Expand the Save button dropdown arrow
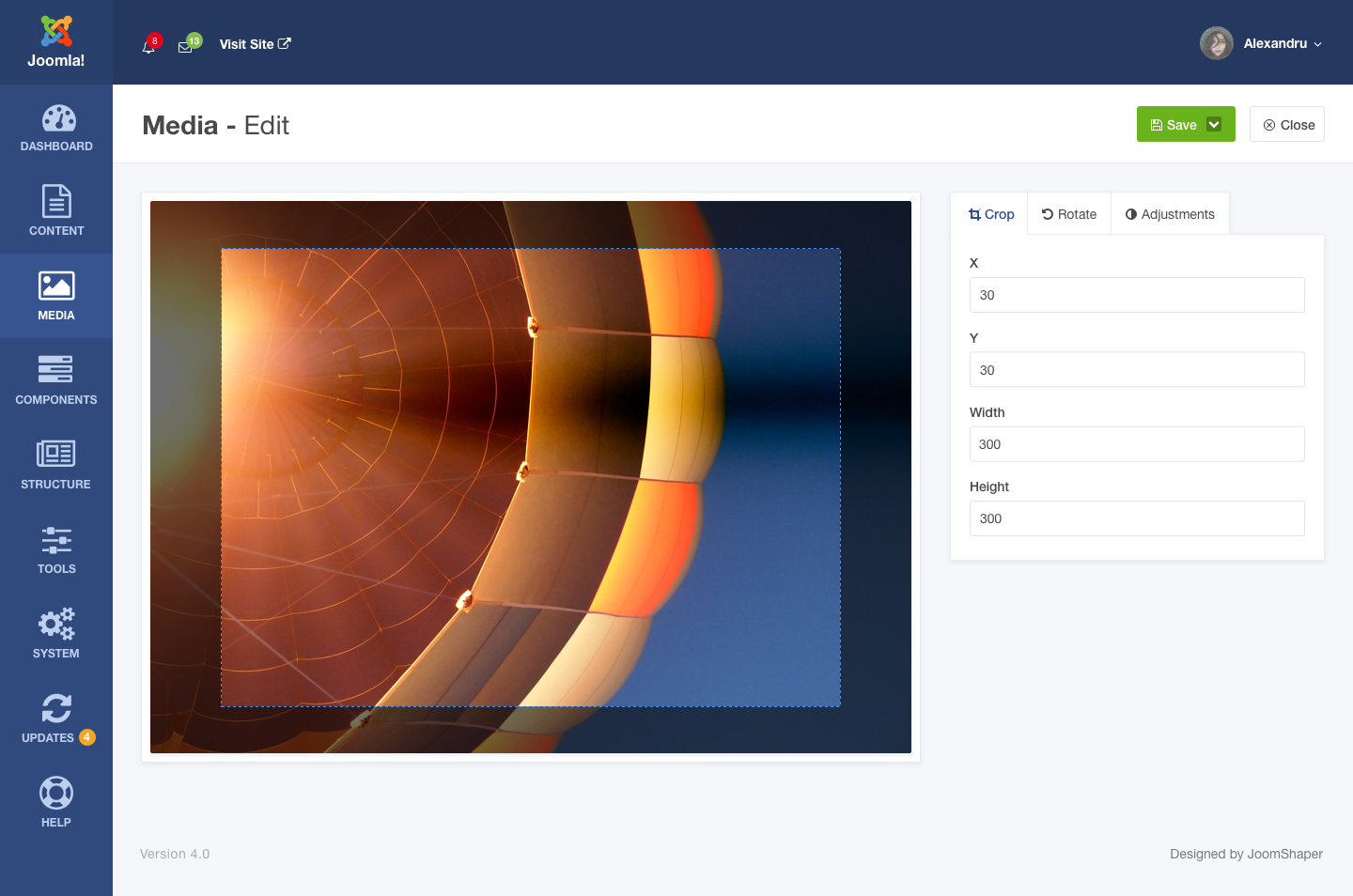This screenshot has width=1353, height=896. click(1214, 125)
